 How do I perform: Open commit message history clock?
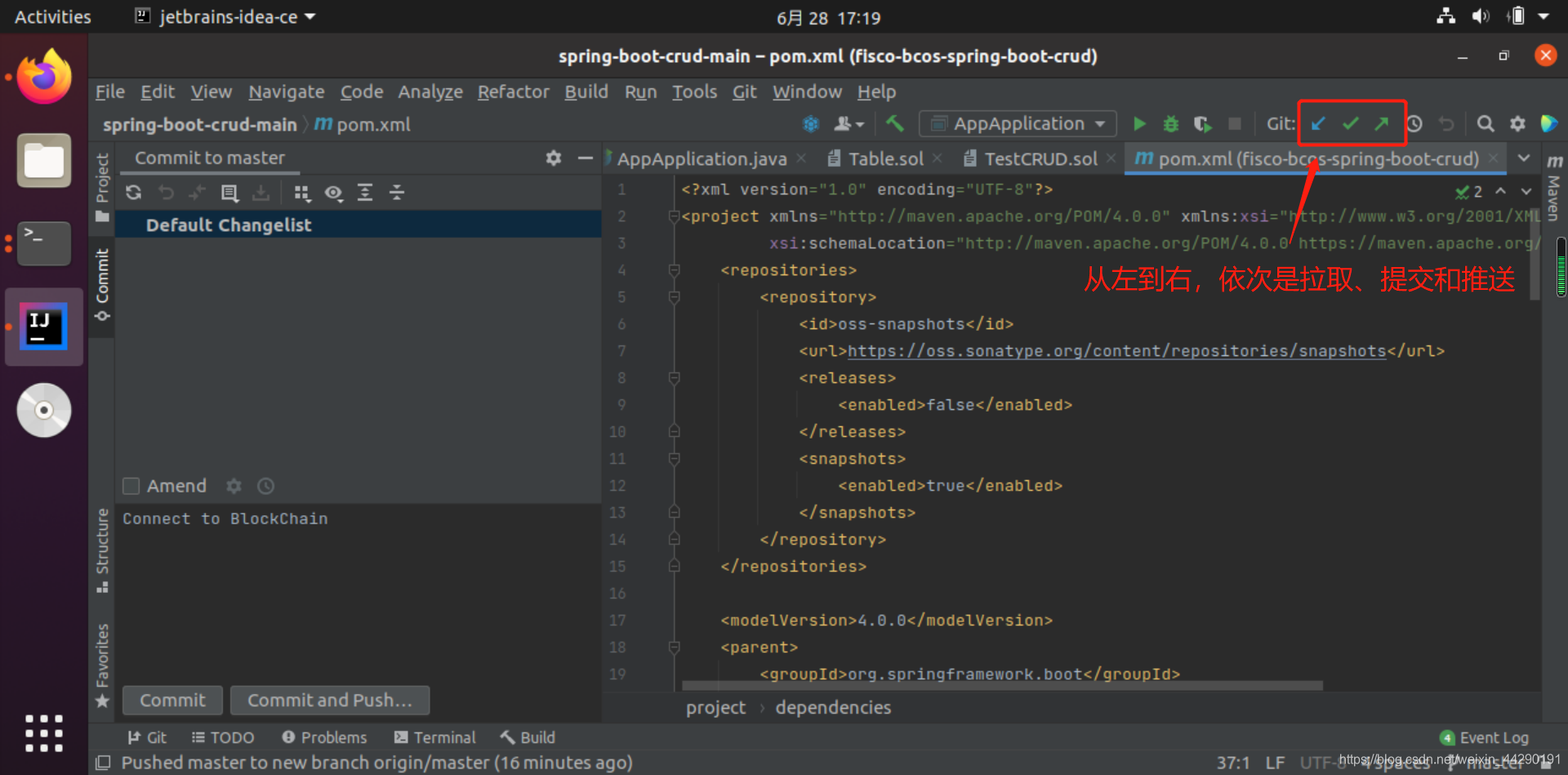265,486
